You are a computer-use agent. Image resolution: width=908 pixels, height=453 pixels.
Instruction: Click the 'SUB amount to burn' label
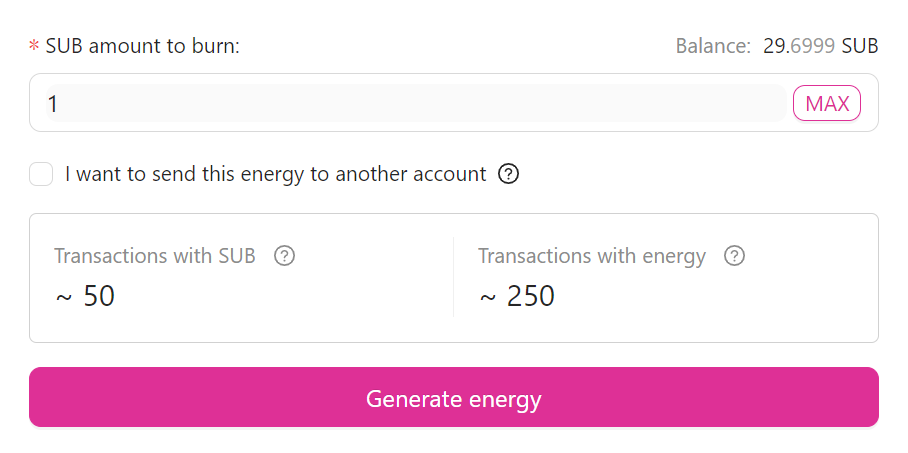143,46
